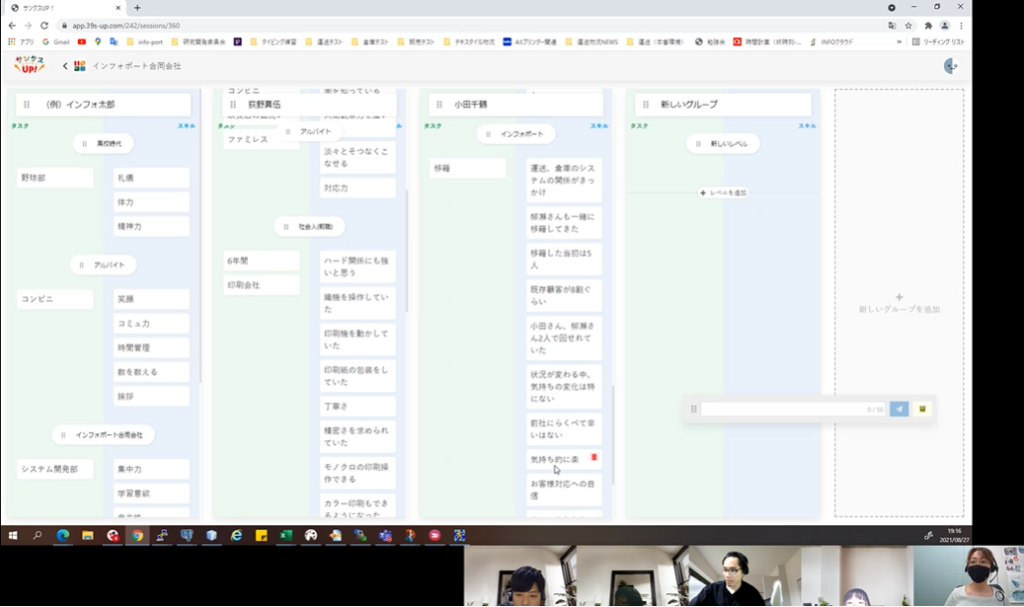Open a new browser tab with plus
Screen dimensions: 1024x607
click(x=137, y=8)
